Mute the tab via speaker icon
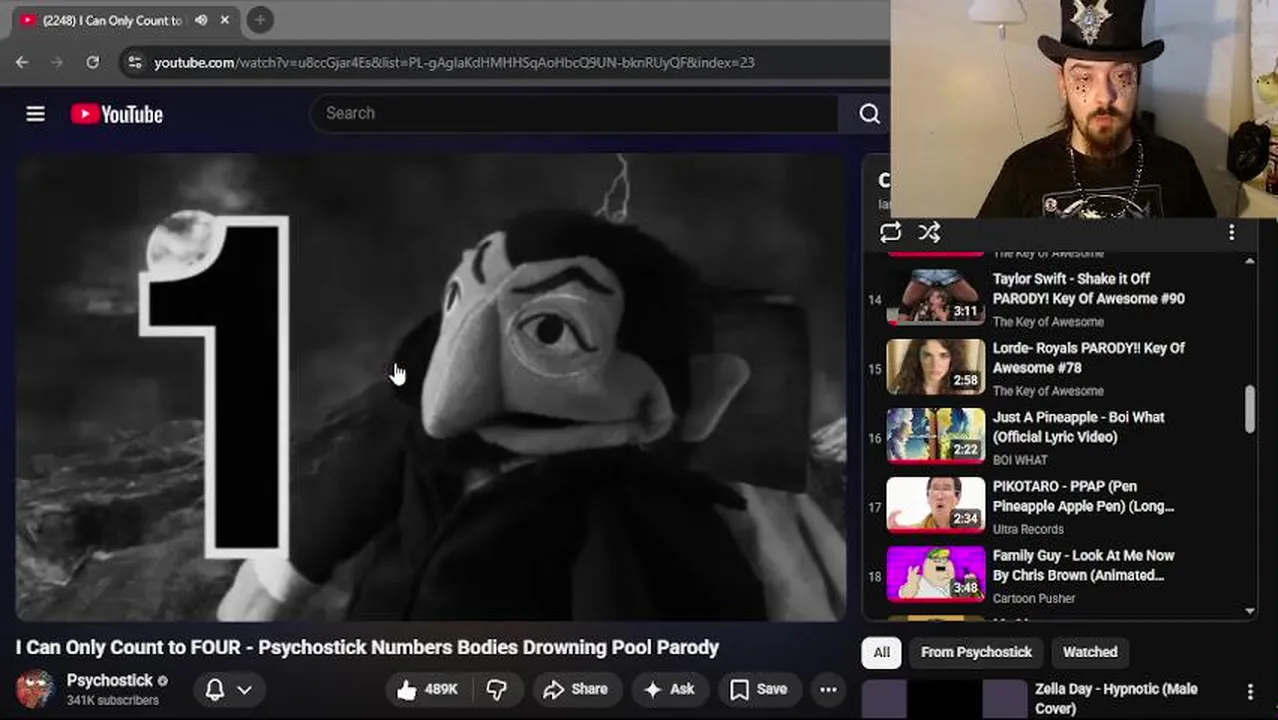Viewport: 1278px width, 720px height. click(x=201, y=20)
